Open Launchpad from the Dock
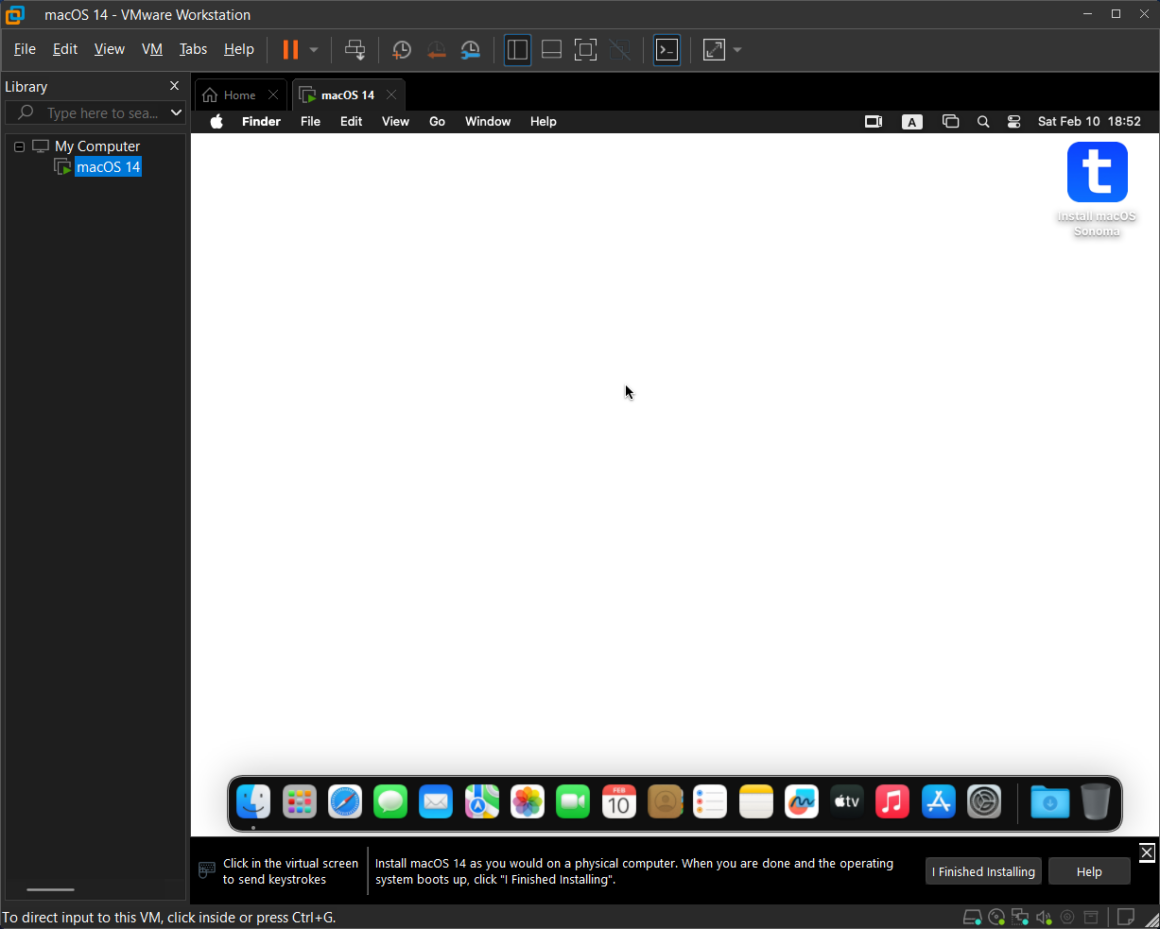The height and width of the screenshot is (929, 1160). point(300,802)
